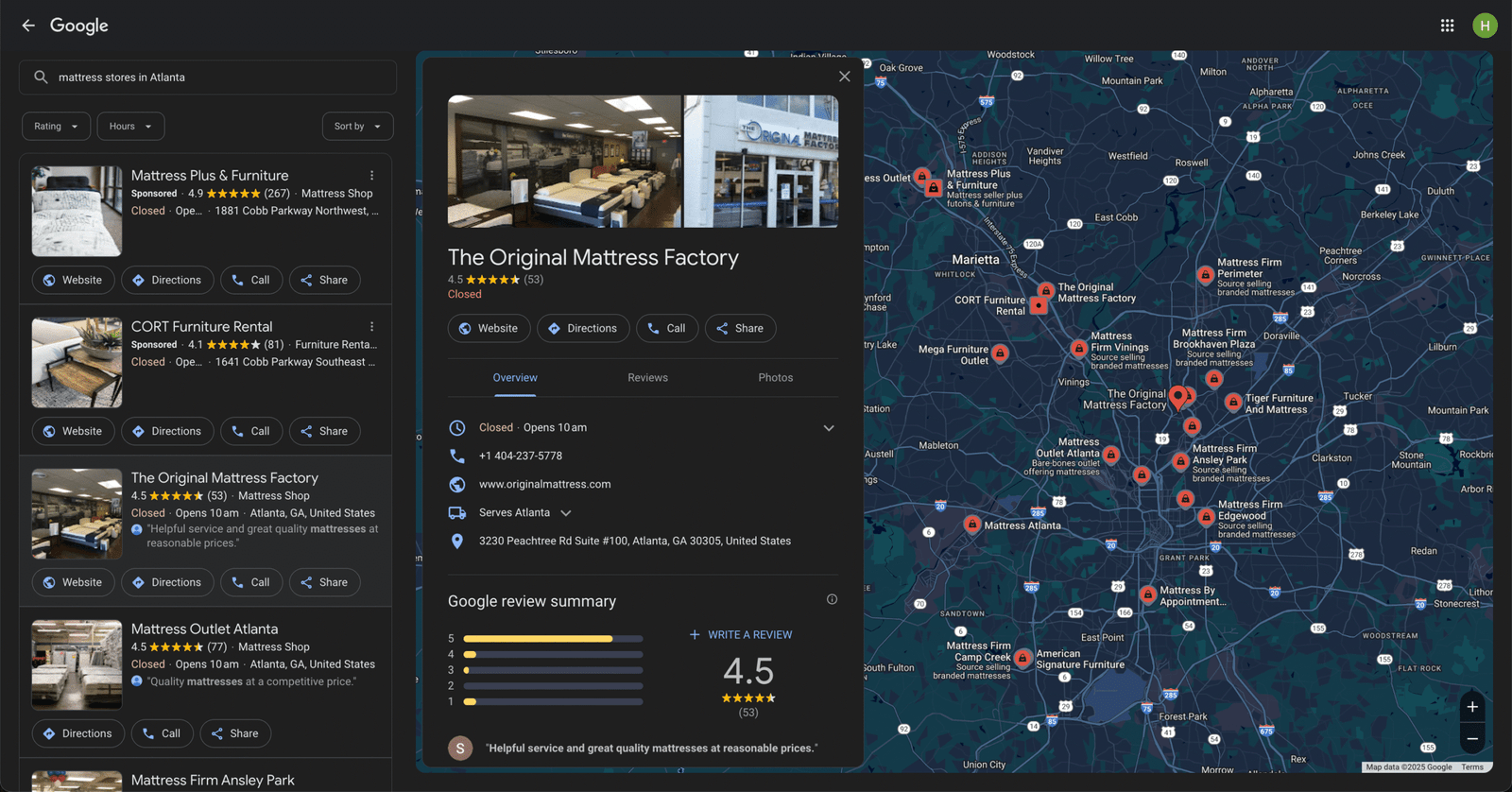Open the showroom interior photo
The image size is (1512, 792).
coord(564,162)
